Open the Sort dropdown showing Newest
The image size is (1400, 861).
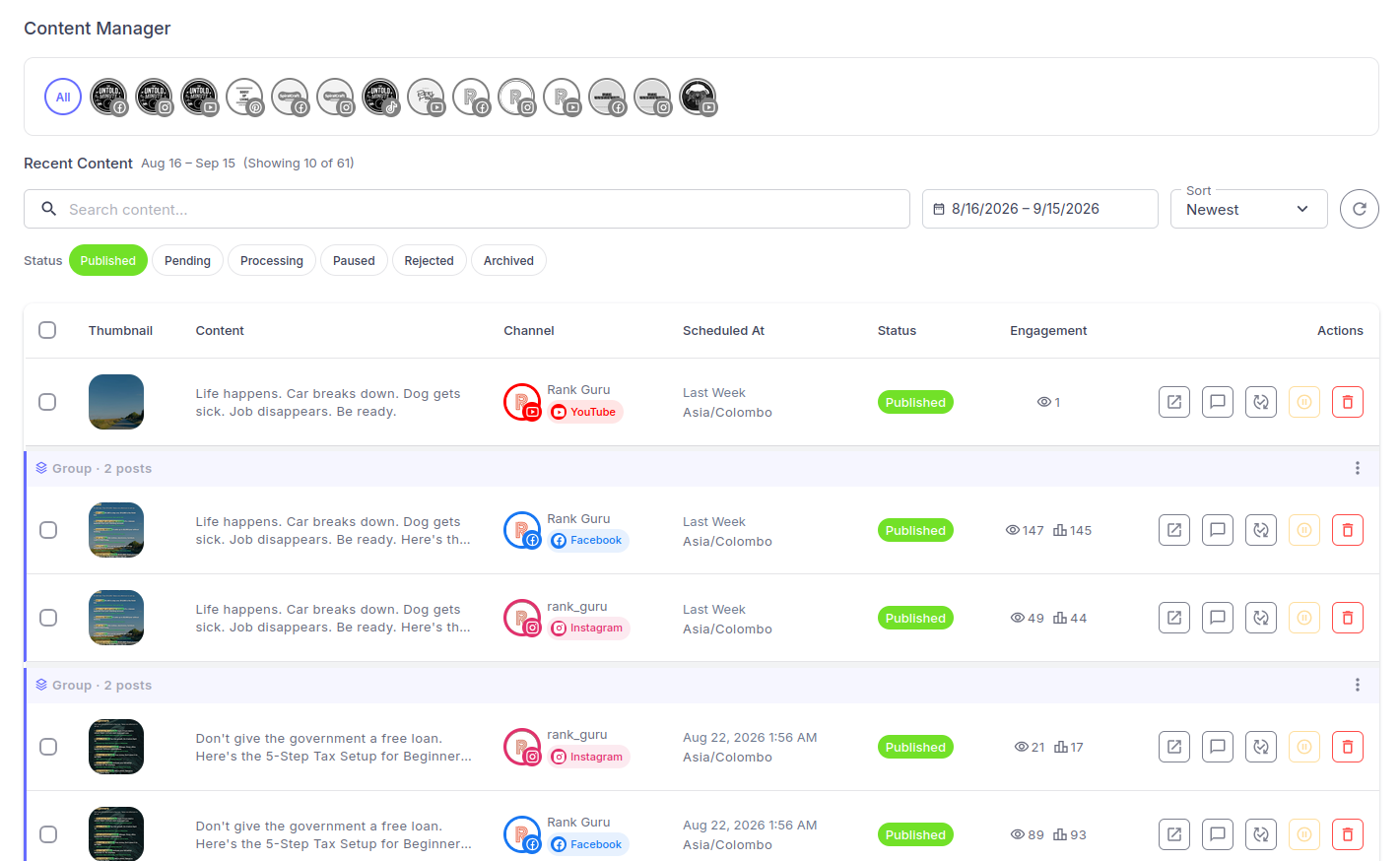[x=1249, y=209]
